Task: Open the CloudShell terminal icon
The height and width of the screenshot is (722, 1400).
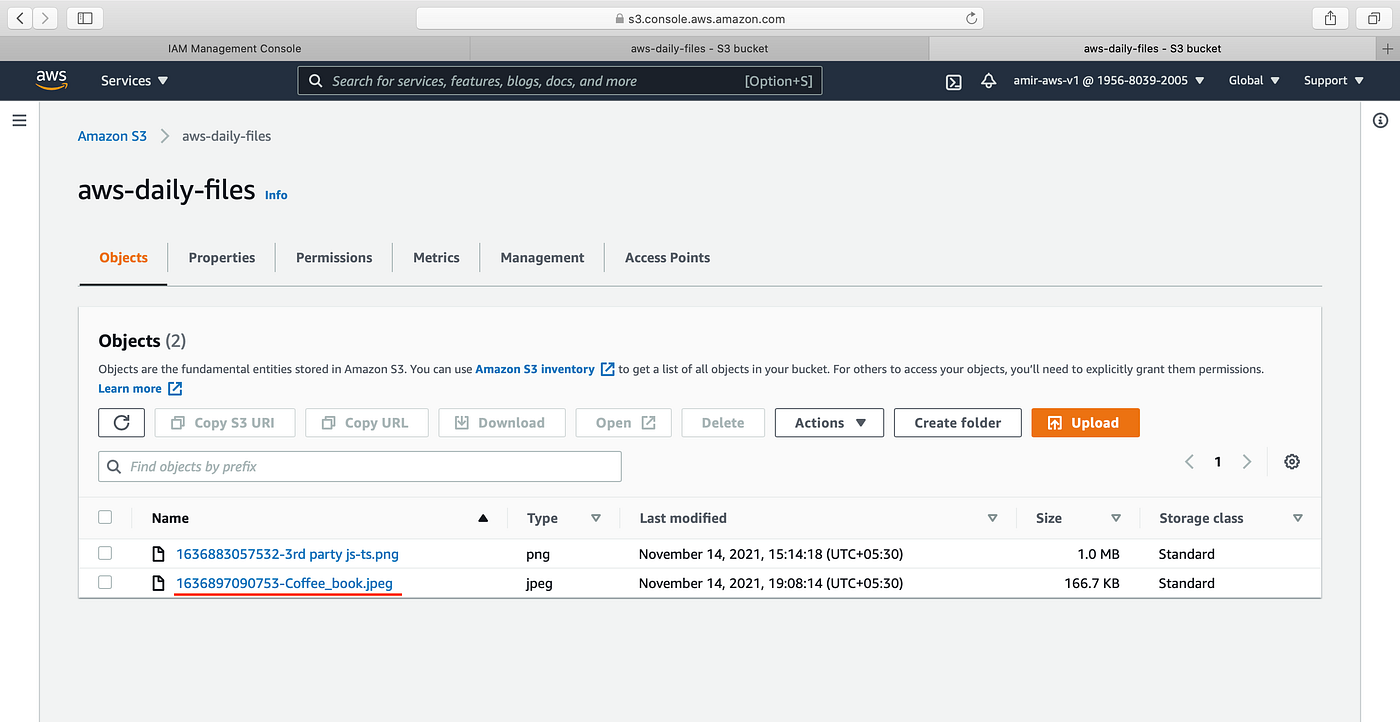Action: coord(954,82)
